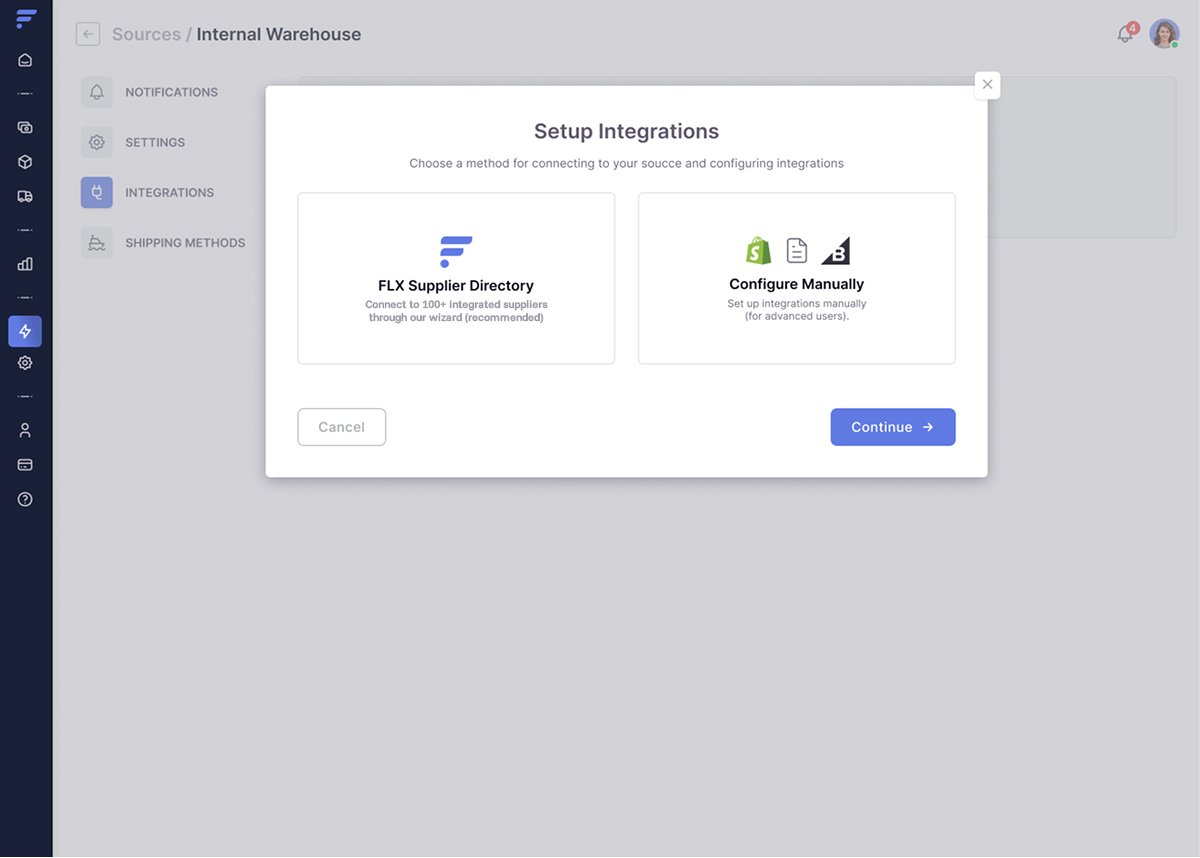This screenshot has height=858, width=1200.
Task: Open the SETTINGS tab
Action: click(x=155, y=142)
